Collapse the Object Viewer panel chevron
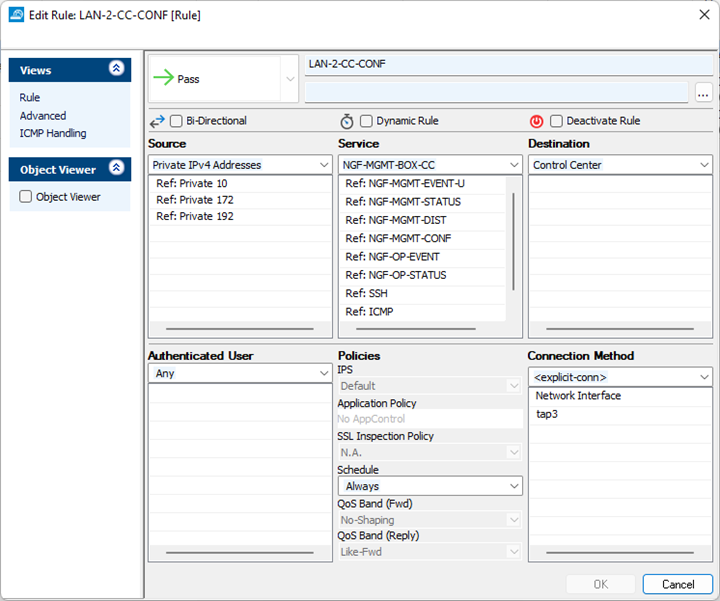The height and width of the screenshot is (601, 720). 117,170
